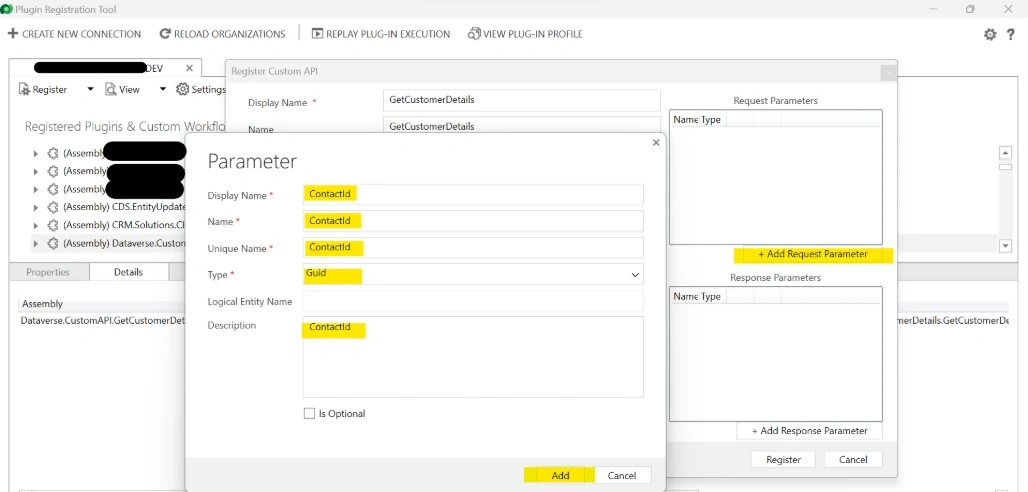Click Add in the Parameter dialog
The image size is (1028, 492).
(x=560, y=476)
